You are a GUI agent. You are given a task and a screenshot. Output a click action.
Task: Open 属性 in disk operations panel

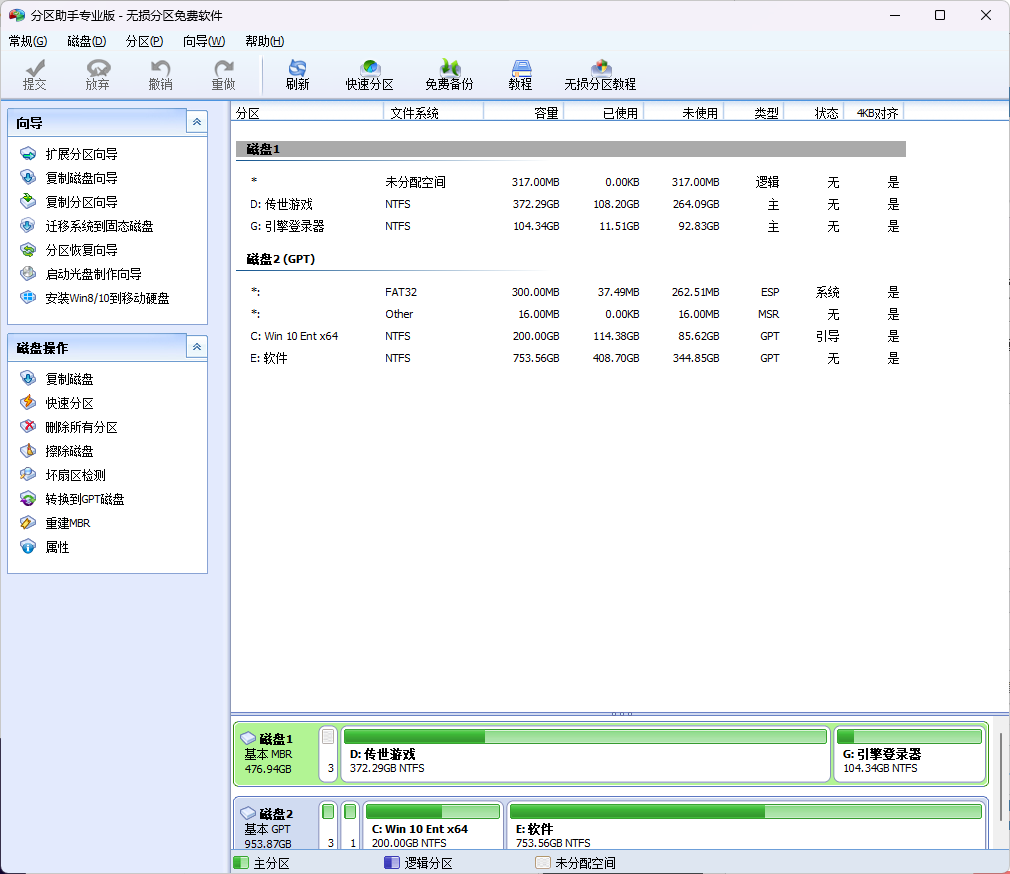(57, 547)
